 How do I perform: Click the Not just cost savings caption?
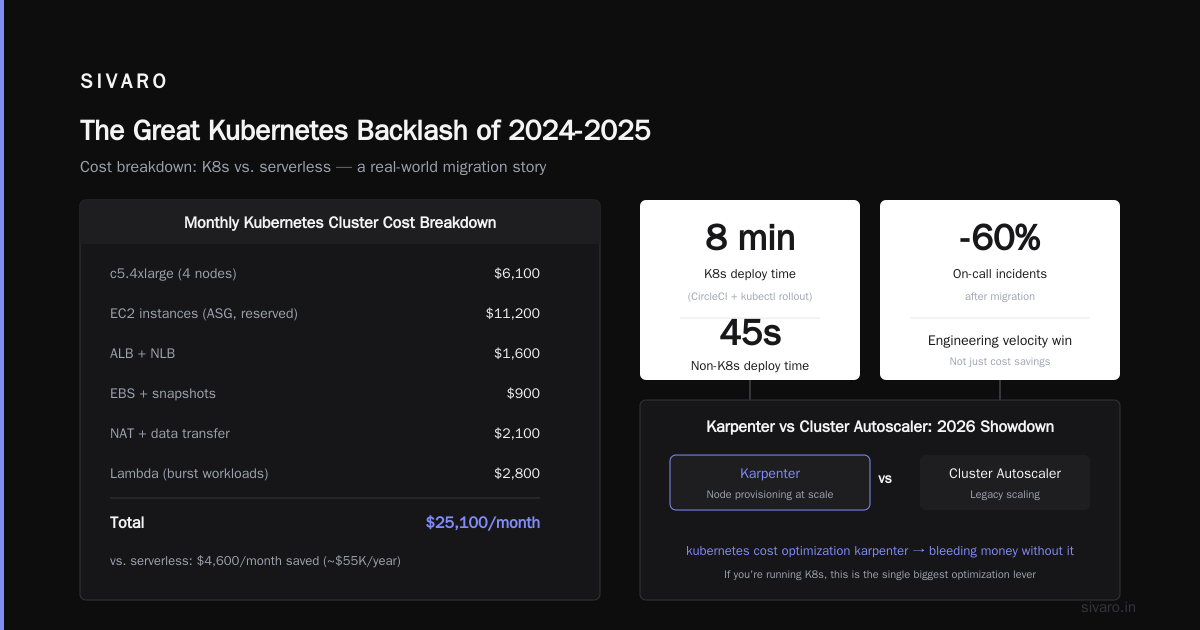[1000, 361]
